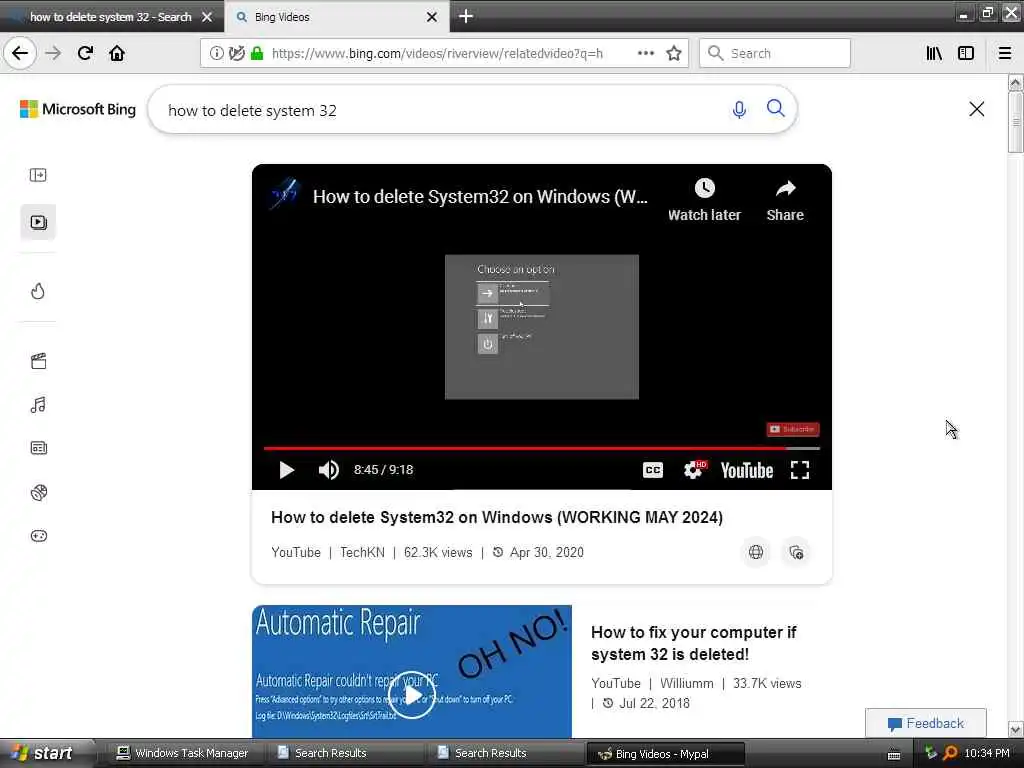Expand the Bing left sidebar panel
This screenshot has width=1024, height=768.
click(x=38, y=175)
